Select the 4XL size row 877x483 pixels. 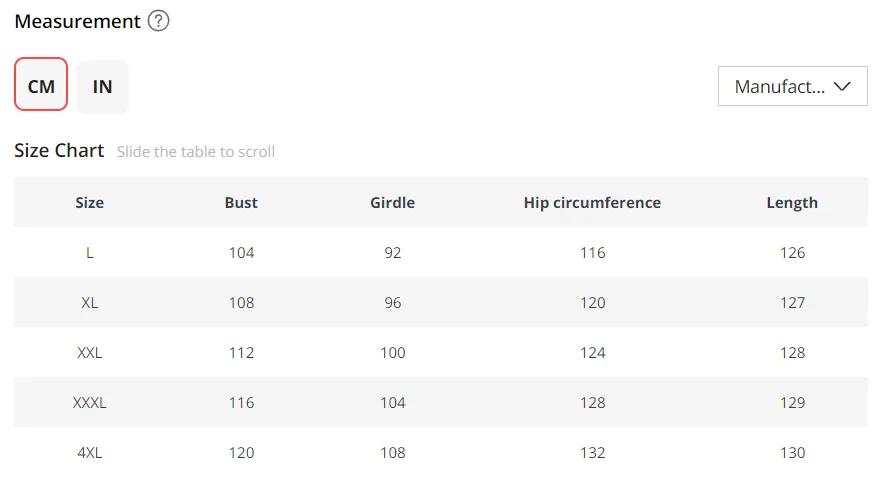(x=441, y=452)
